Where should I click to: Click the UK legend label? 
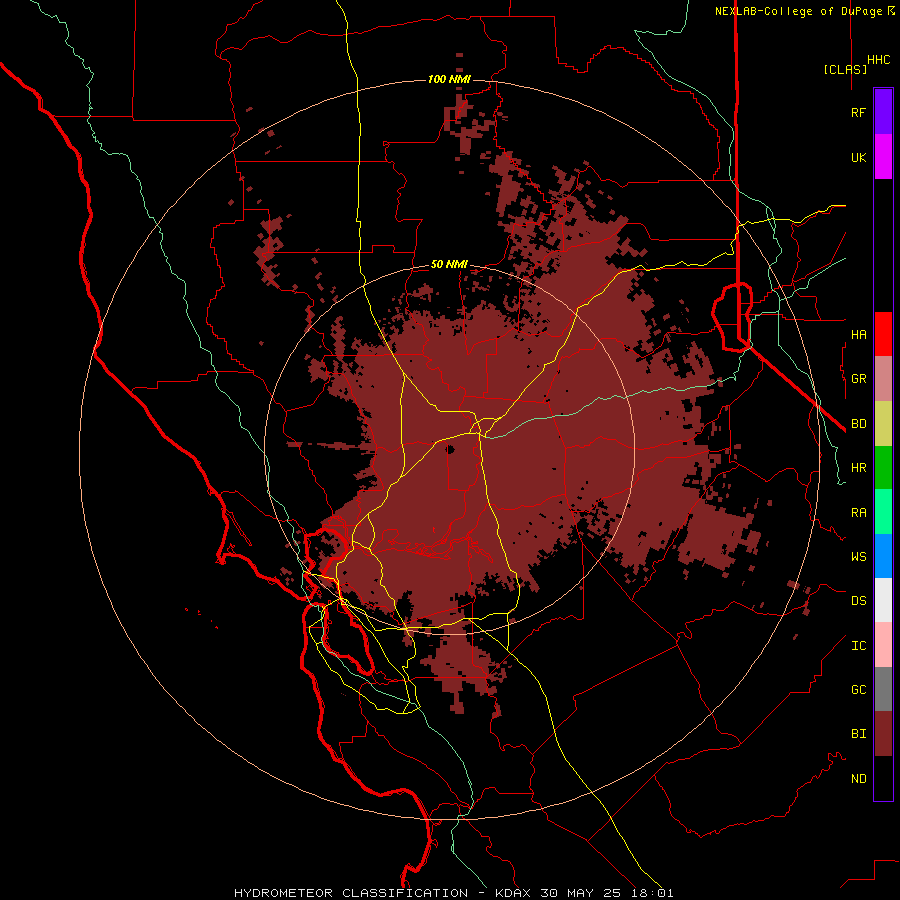tap(858, 157)
